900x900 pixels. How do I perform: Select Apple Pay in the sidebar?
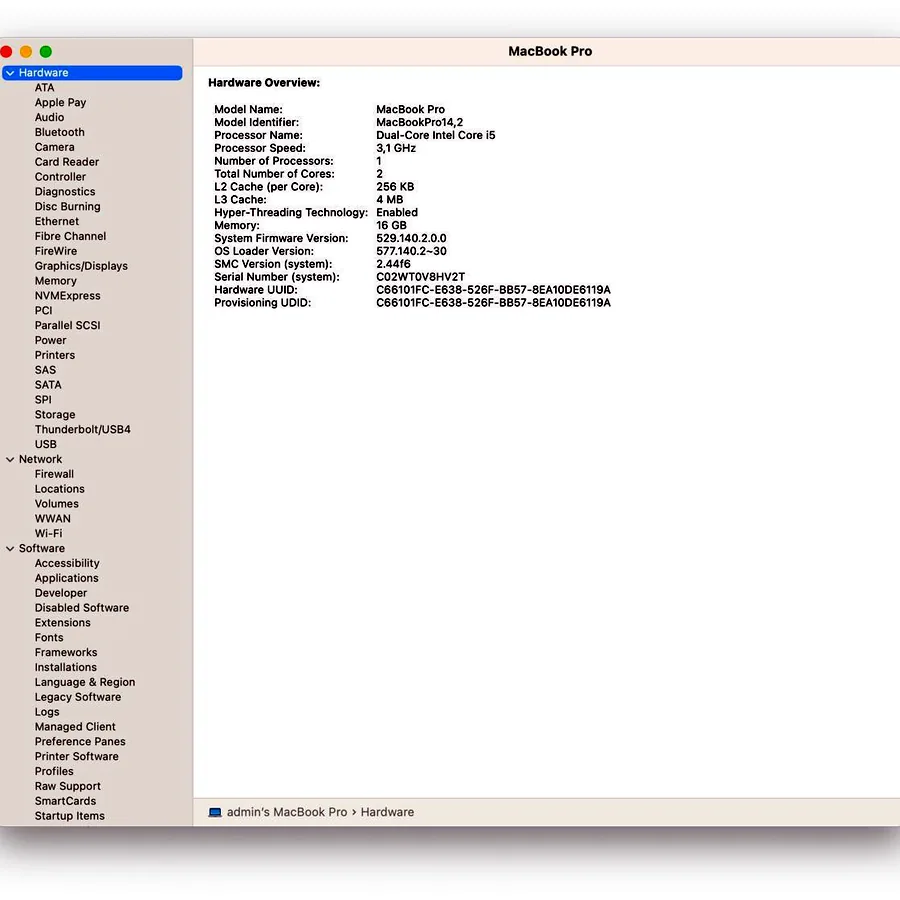pos(60,103)
